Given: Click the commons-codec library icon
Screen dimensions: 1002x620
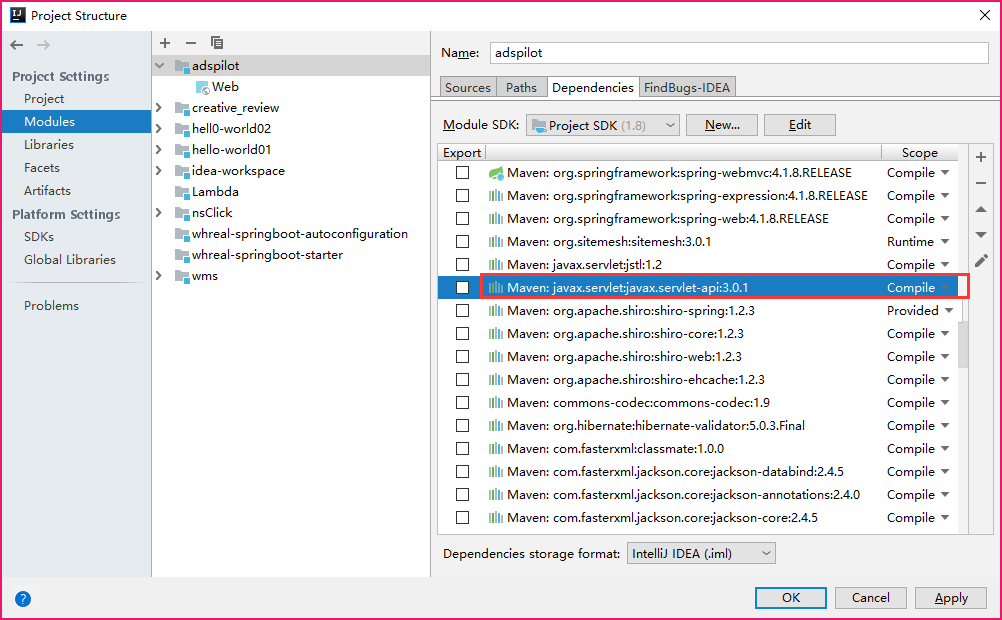Looking at the screenshot, I should click(x=496, y=403).
